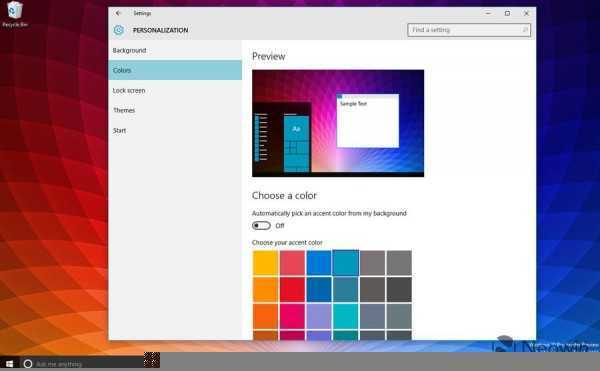Click the search magnifier in Find a setting

coord(525,30)
